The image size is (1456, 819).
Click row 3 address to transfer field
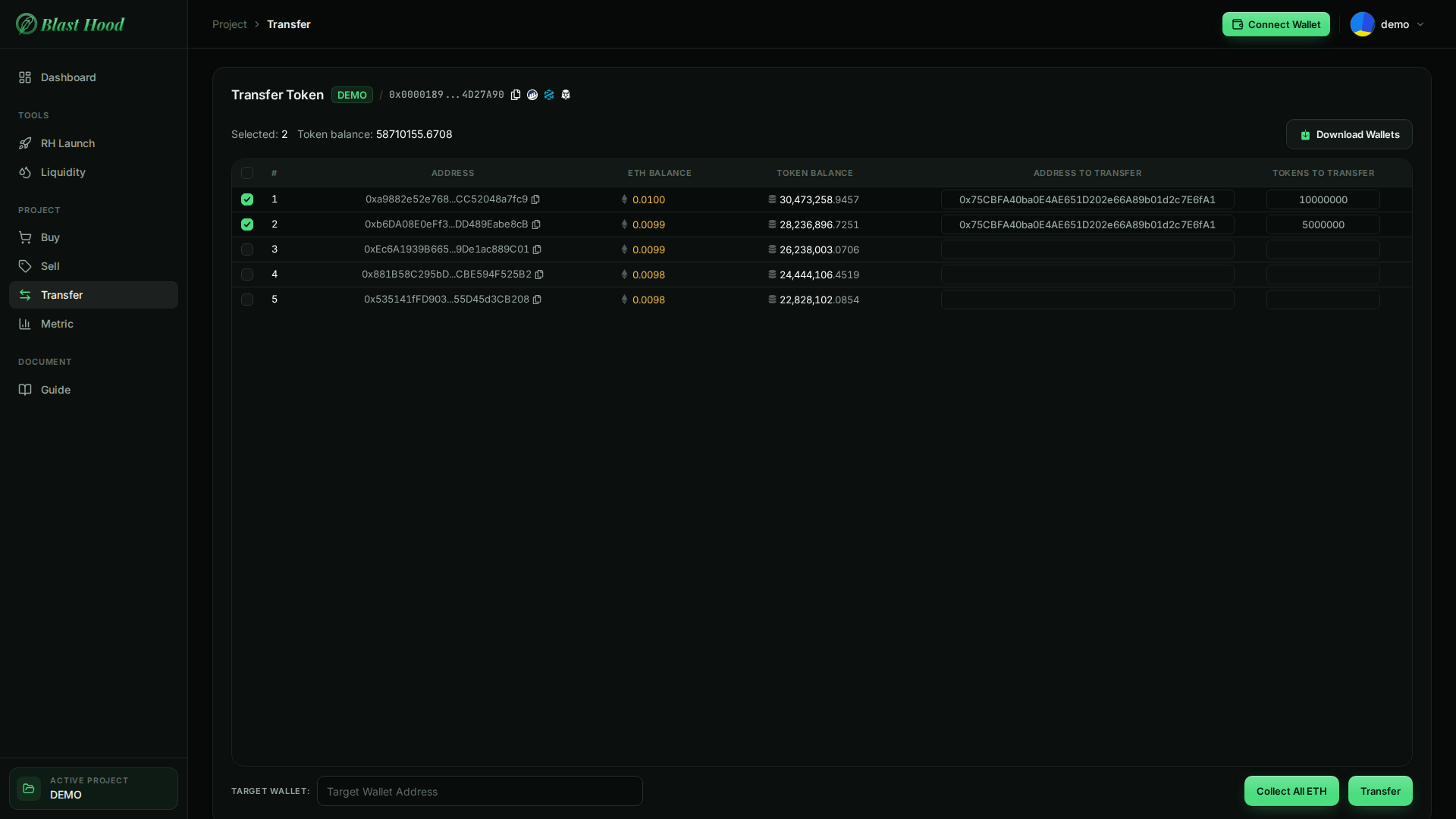(x=1087, y=249)
